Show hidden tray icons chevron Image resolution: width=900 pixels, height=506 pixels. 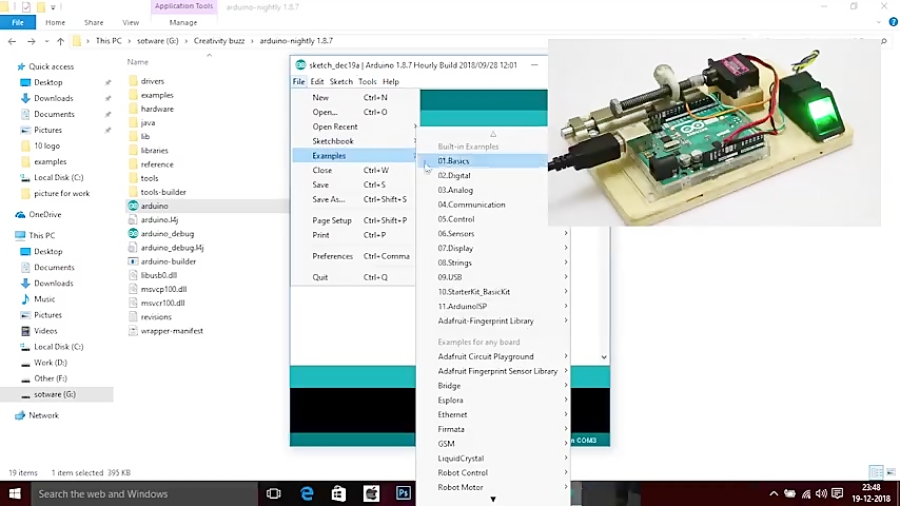click(x=774, y=494)
